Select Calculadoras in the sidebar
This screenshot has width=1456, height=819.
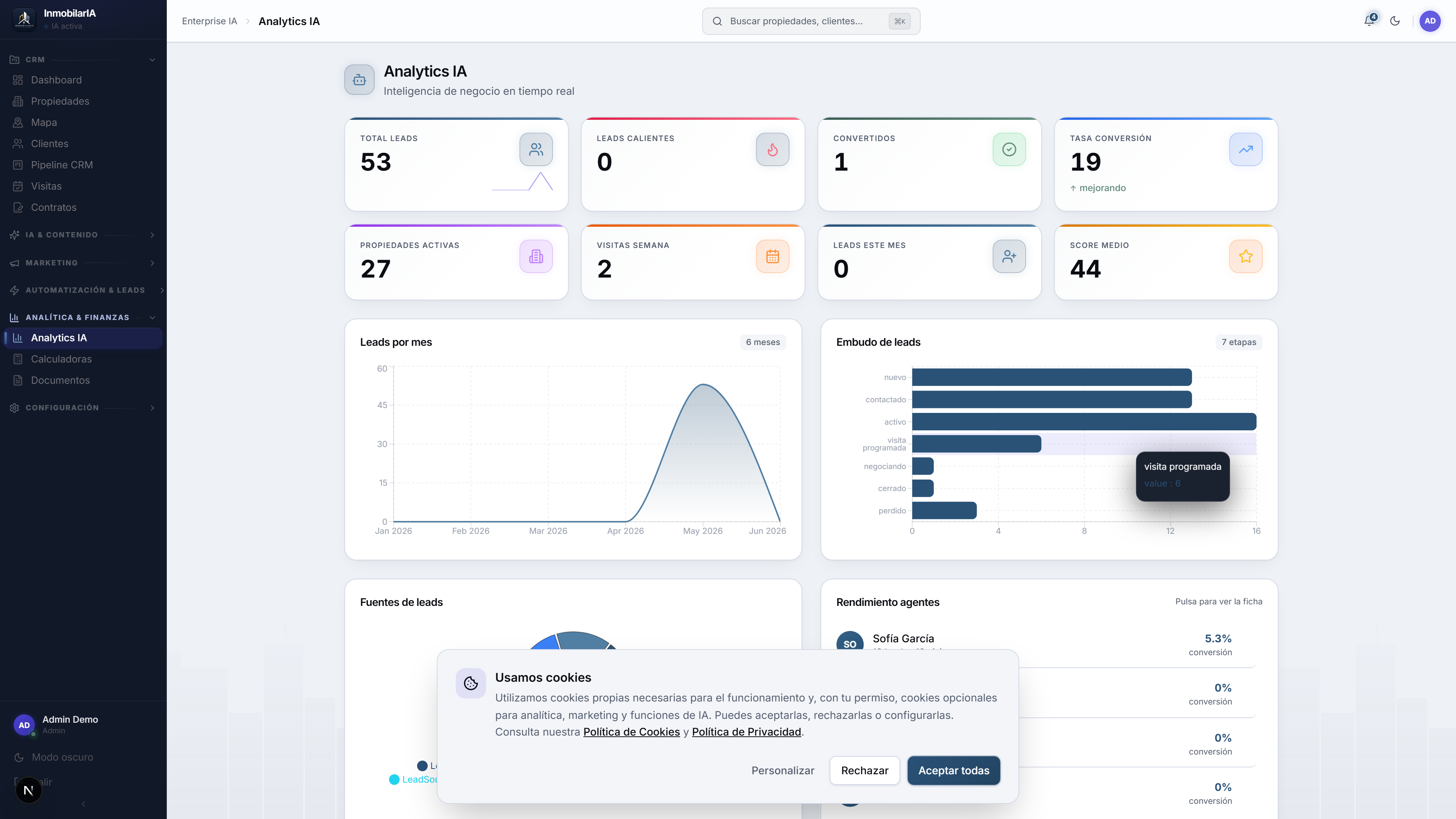(83, 359)
